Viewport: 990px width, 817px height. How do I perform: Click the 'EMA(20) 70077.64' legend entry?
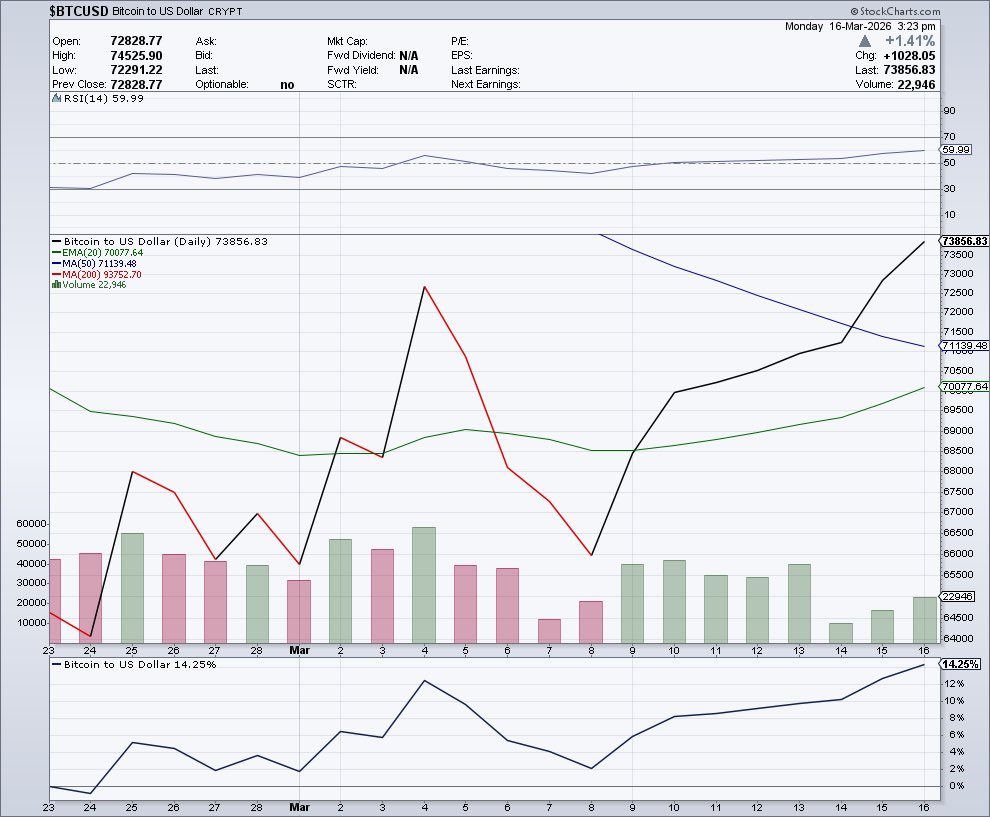point(102,253)
